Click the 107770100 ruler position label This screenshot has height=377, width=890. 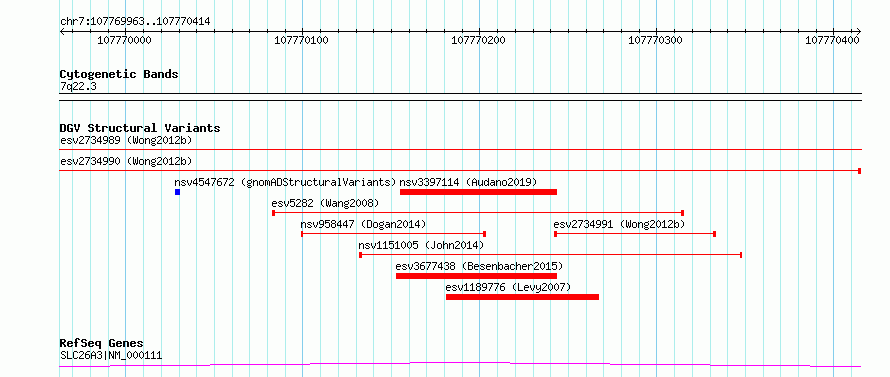(x=301, y=40)
